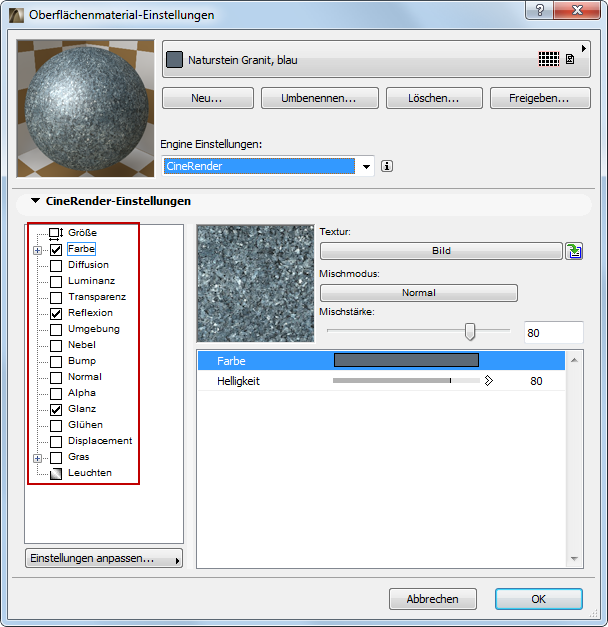Select the Helligkeit row label

click(x=238, y=381)
